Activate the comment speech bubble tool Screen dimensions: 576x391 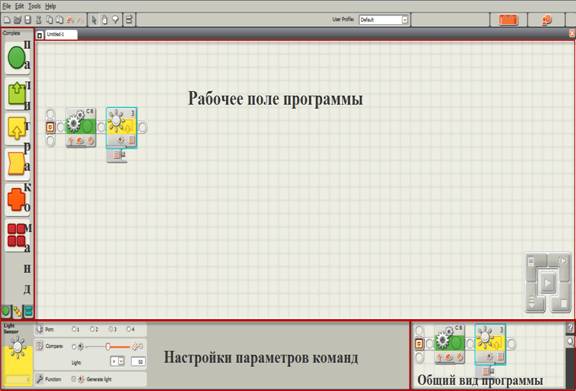coord(115,19)
